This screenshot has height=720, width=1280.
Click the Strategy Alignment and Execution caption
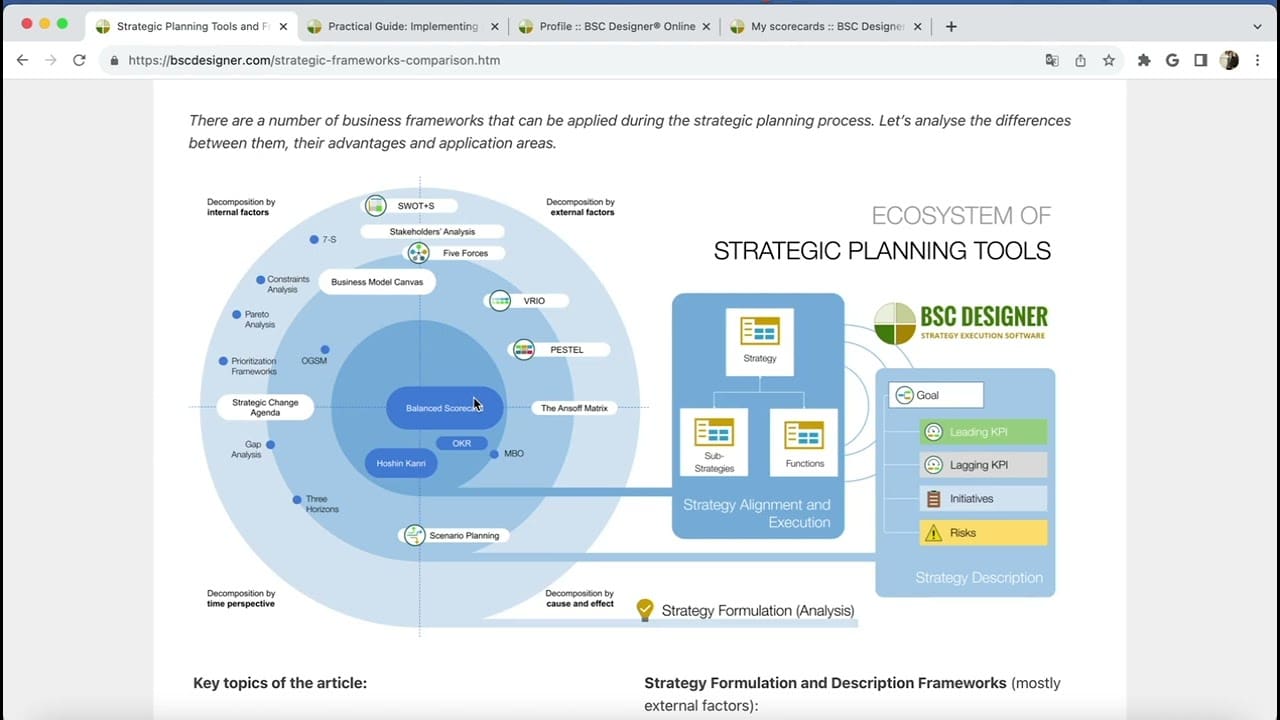(757, 513)
